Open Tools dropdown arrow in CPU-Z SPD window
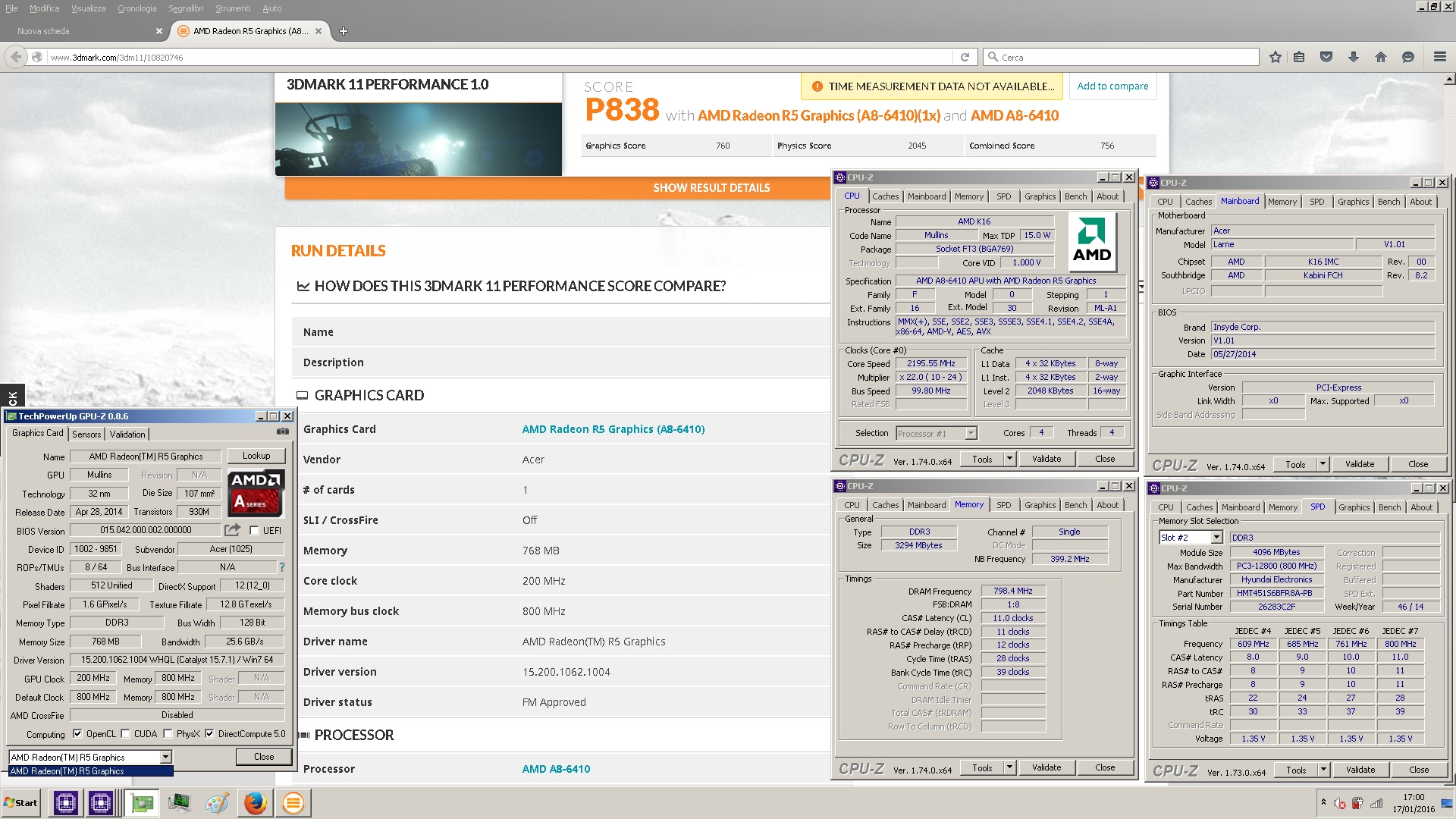1456x819 pixels. (1323, 770)
